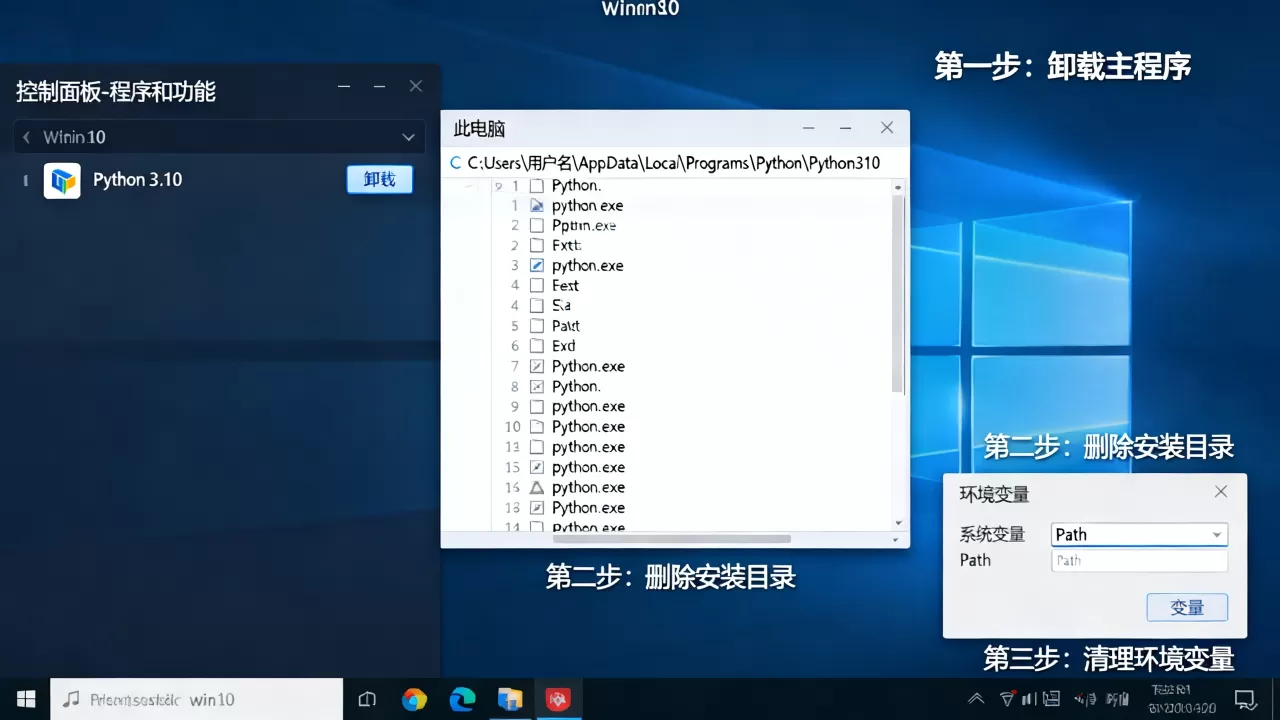The width and height of the screenshot is (1280, 720).
Task: Tick the checkbox beside Fest
Action: pyautogui.click(x=537, y=285)
